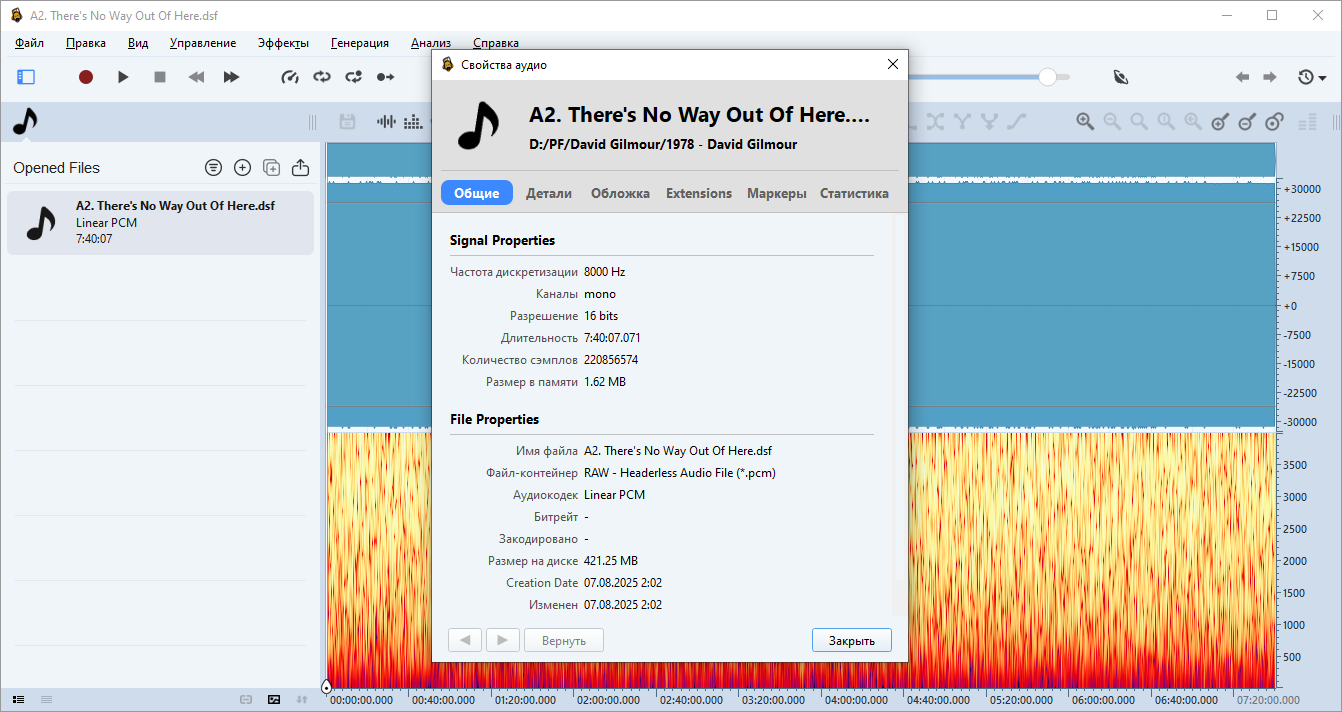Viewport: 1342px width, 712px height.
Task: Switch to waveform view icon
Action: point(385,122)
